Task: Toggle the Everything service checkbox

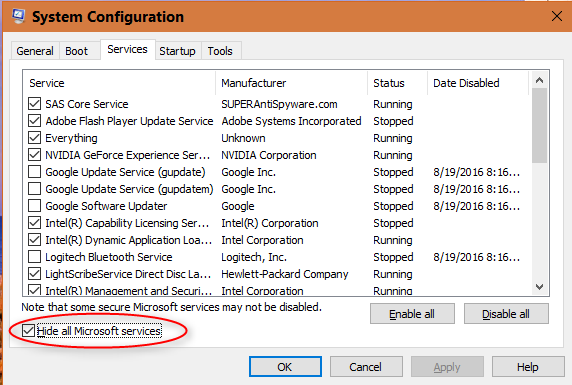Action: tap(34, 138)
